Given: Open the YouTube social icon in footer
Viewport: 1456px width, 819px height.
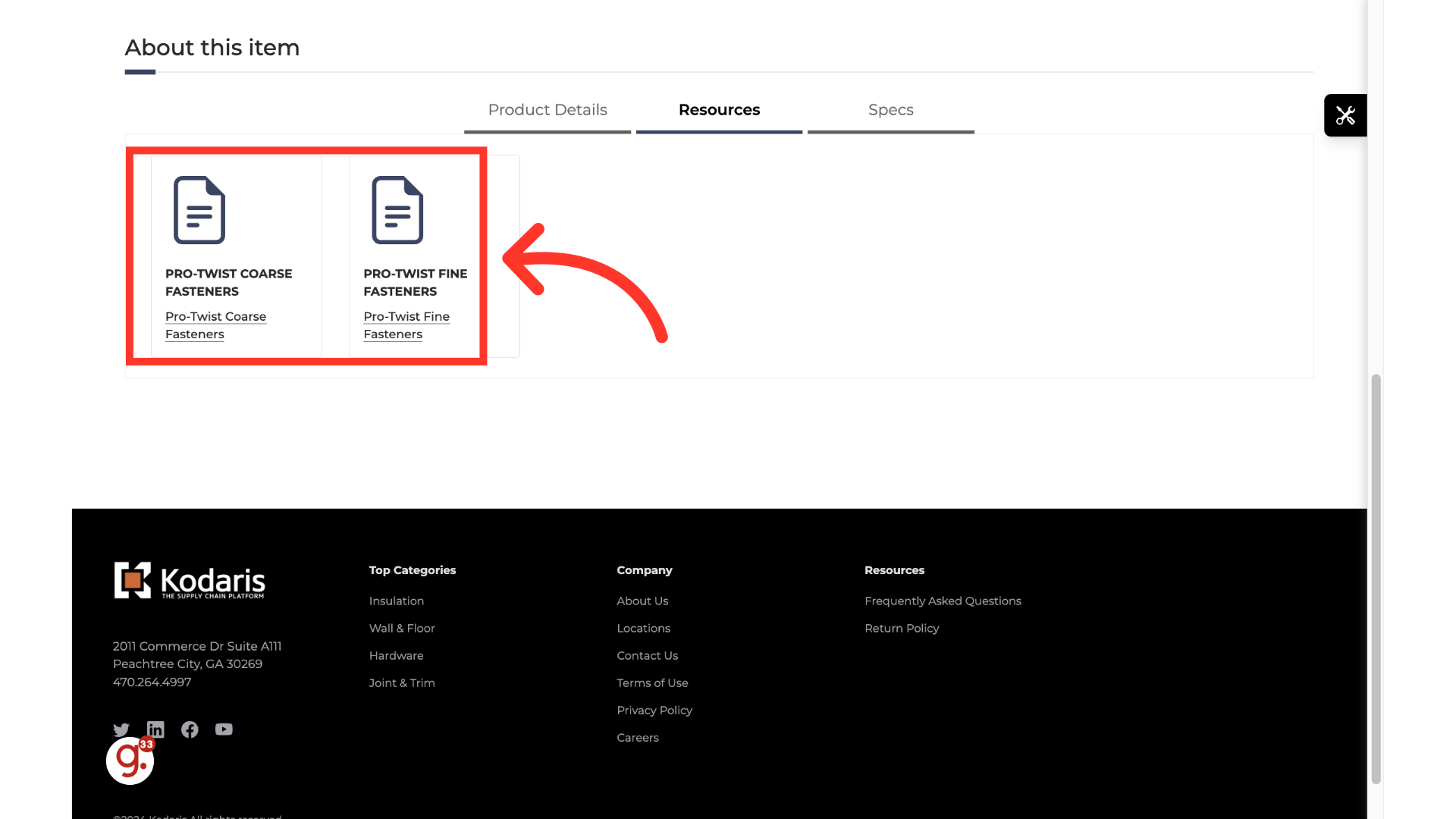Looking at the screenshot, I should (x=224, y=730).
